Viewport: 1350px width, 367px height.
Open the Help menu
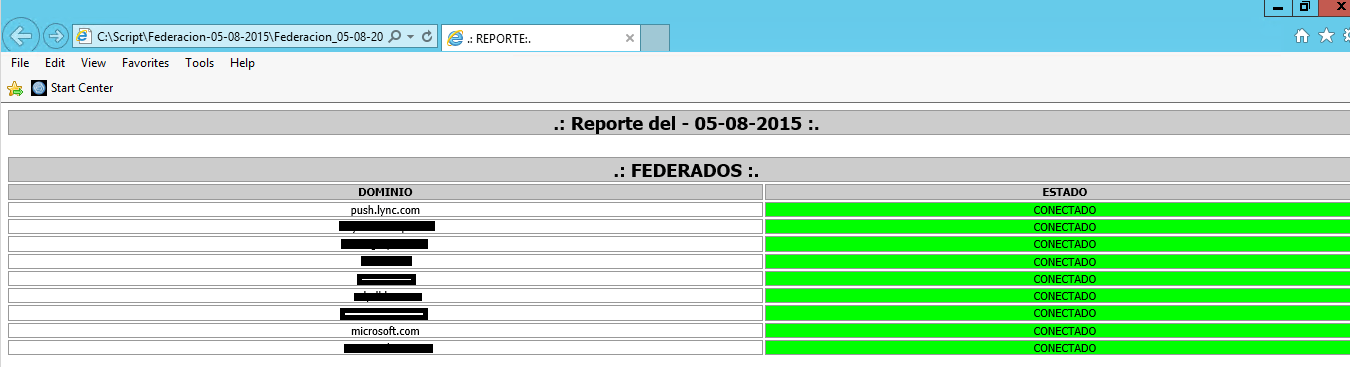point(242,63)
